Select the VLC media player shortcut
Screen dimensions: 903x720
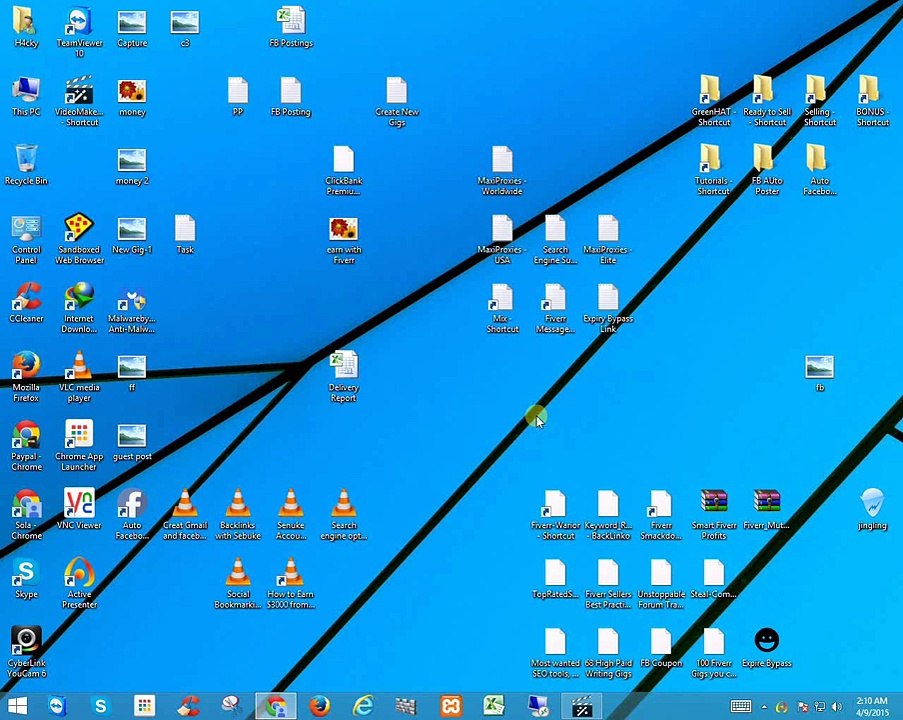click(x=79, y=376)
